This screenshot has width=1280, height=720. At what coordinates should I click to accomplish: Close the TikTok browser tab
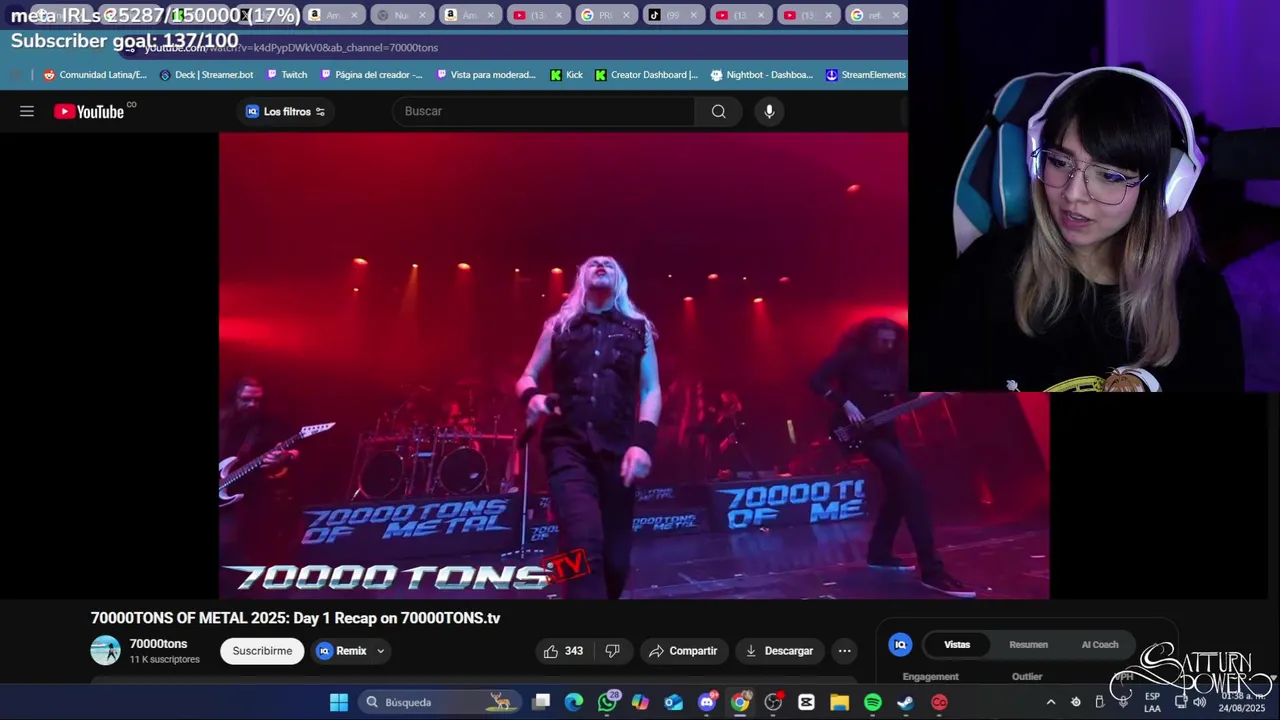point(693,15)
